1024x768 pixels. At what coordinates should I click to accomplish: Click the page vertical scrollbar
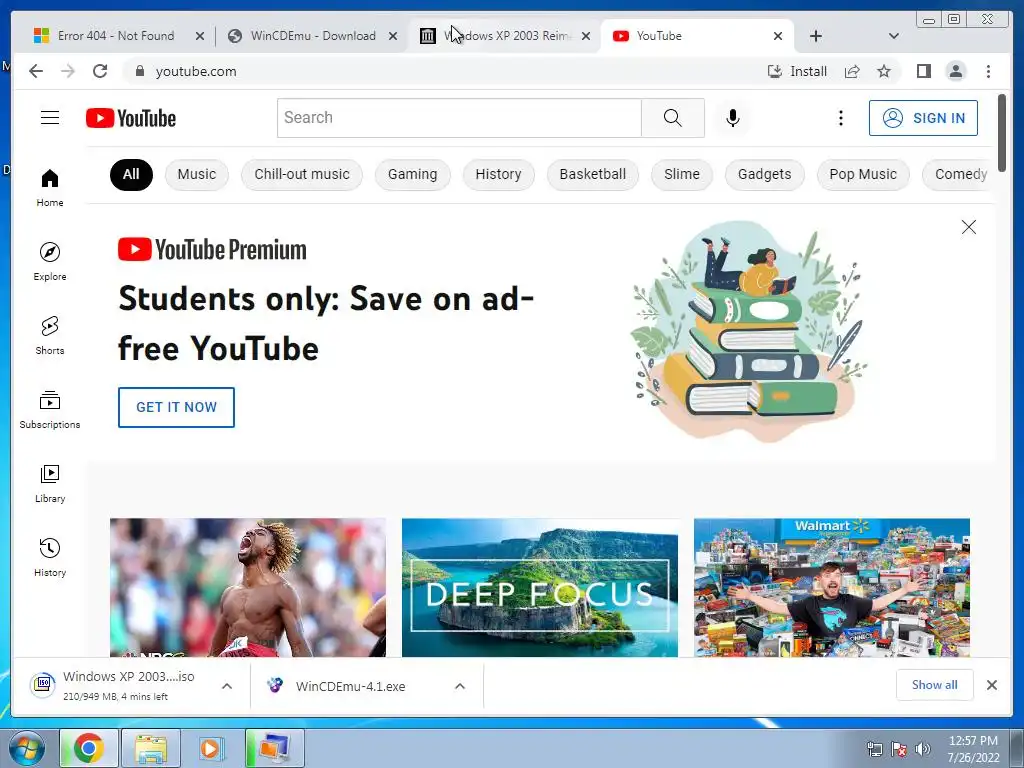[1002, 133]
